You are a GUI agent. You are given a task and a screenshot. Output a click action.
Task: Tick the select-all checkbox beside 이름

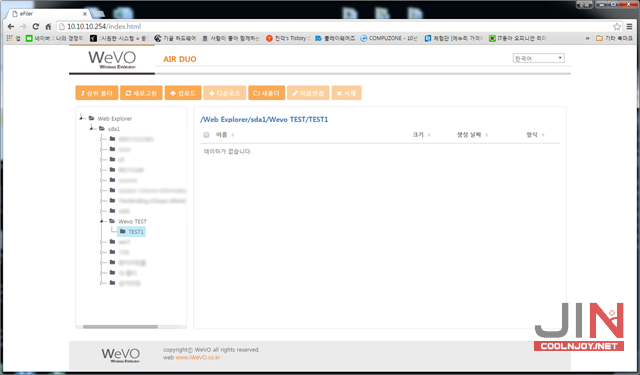point(206,135)
